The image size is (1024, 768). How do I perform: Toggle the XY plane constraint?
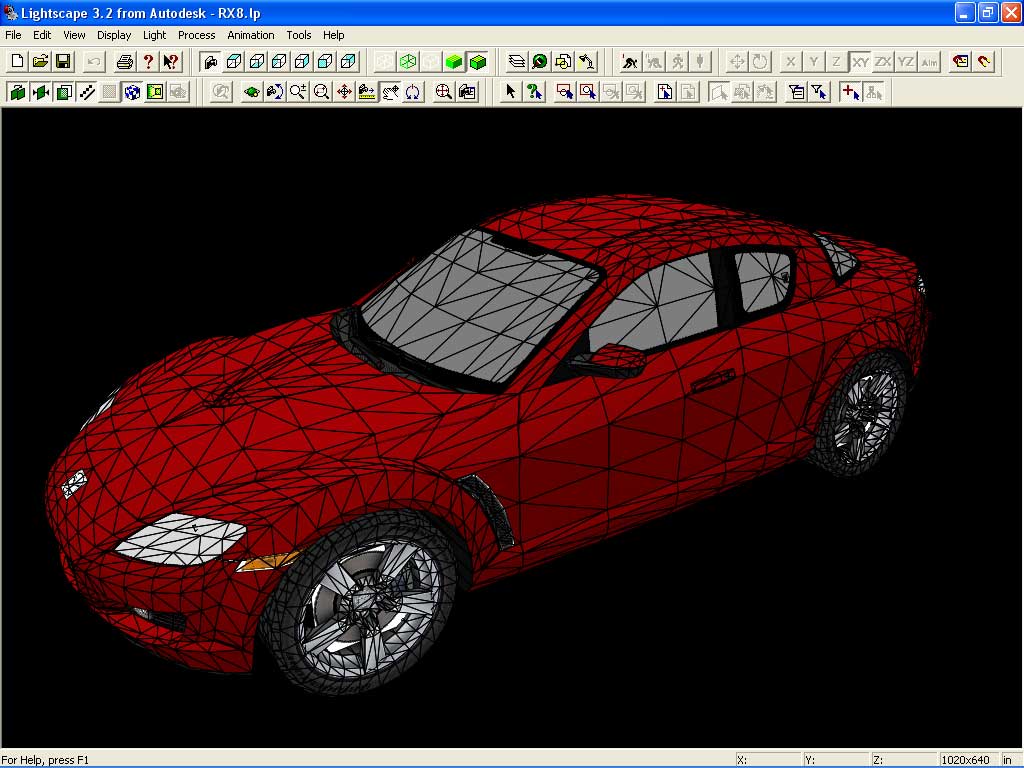click(x=859, y=62)
